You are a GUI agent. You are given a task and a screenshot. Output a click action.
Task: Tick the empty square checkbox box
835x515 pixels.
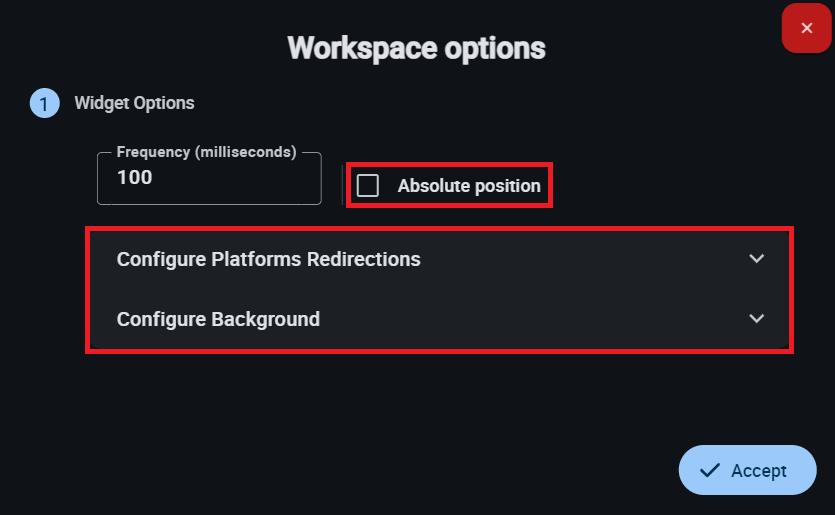click(x=368, y=186)
